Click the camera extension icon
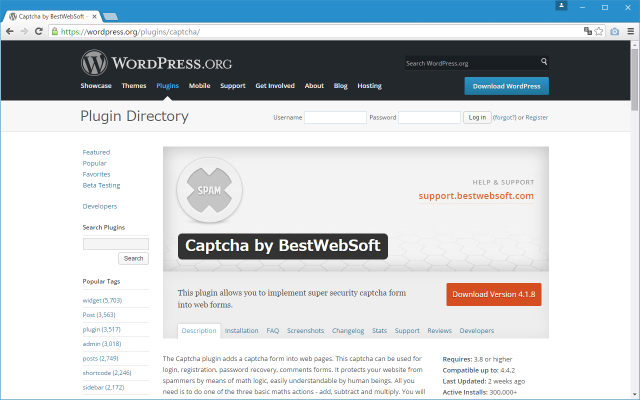 click(615, 31)
